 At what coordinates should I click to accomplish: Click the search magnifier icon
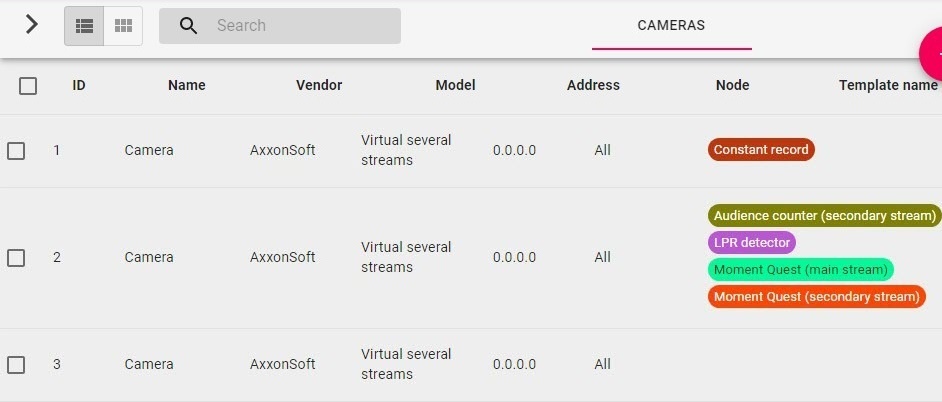188,26
